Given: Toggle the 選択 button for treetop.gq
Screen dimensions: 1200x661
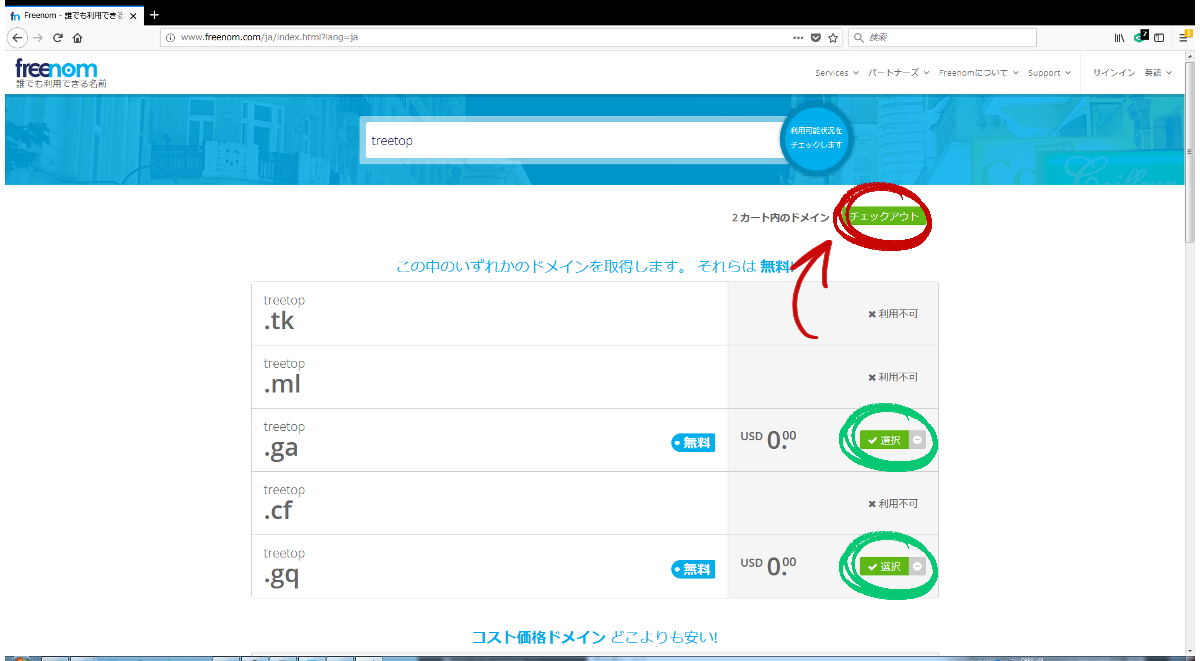Looking at the screenshot, I should [884, 567].
